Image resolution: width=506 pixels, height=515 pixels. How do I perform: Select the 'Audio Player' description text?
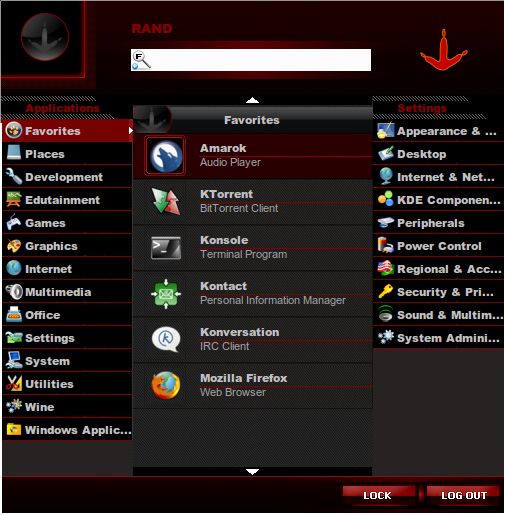(x=230, y=162)
